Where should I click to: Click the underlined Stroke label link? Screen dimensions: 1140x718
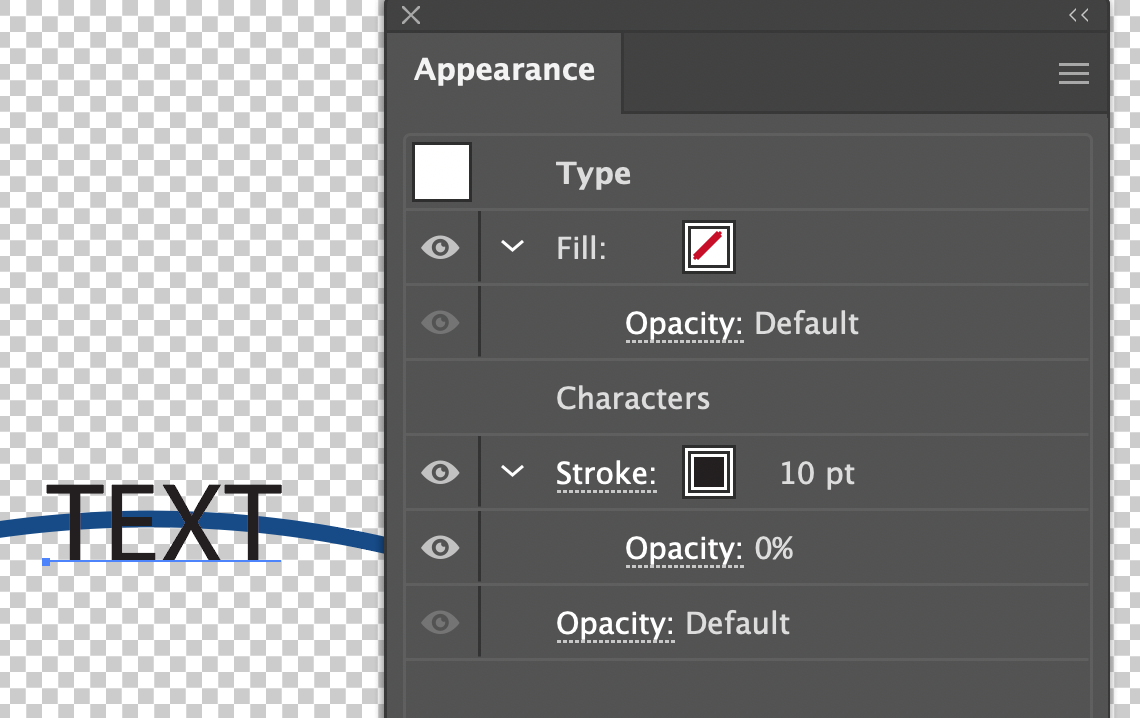605,472
